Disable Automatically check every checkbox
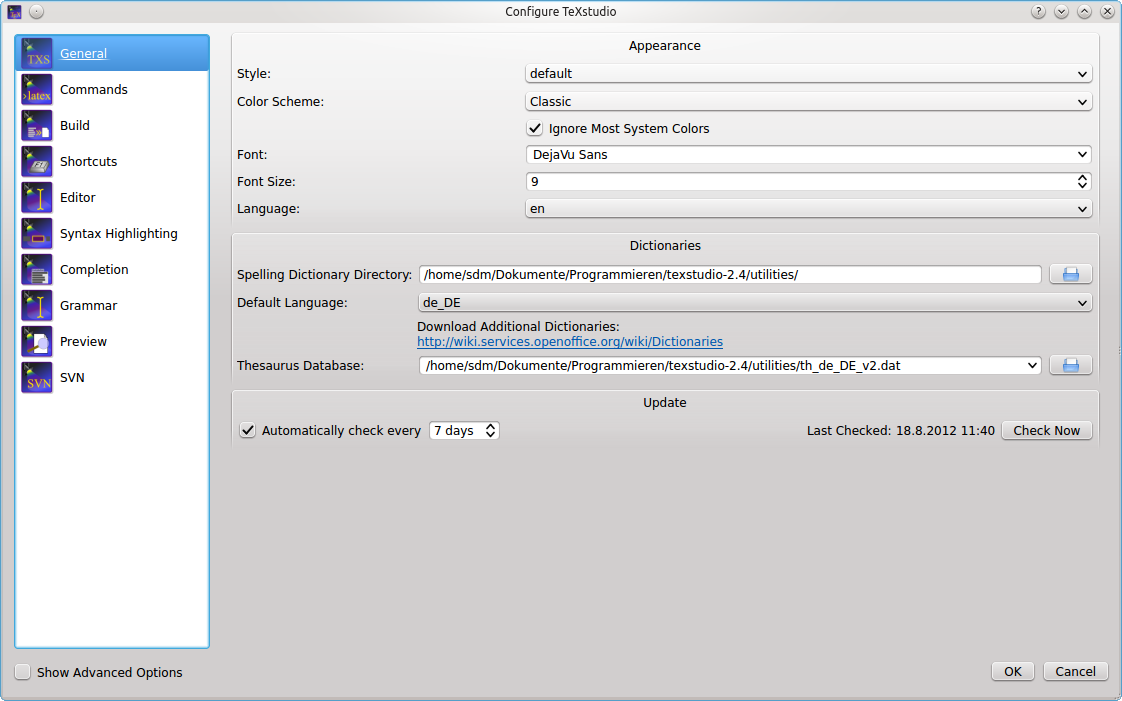The image size is (1122, 701). coord(248,431)
